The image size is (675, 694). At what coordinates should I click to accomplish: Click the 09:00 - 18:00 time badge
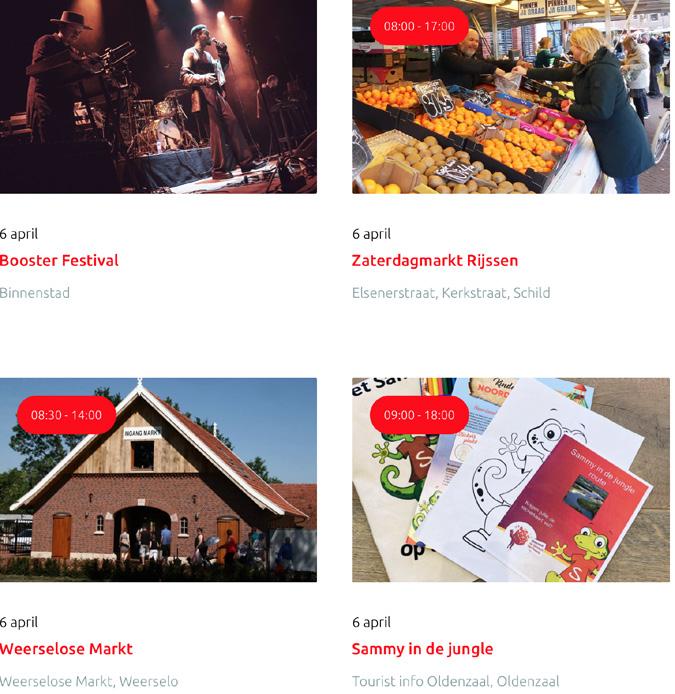[419, 415]
